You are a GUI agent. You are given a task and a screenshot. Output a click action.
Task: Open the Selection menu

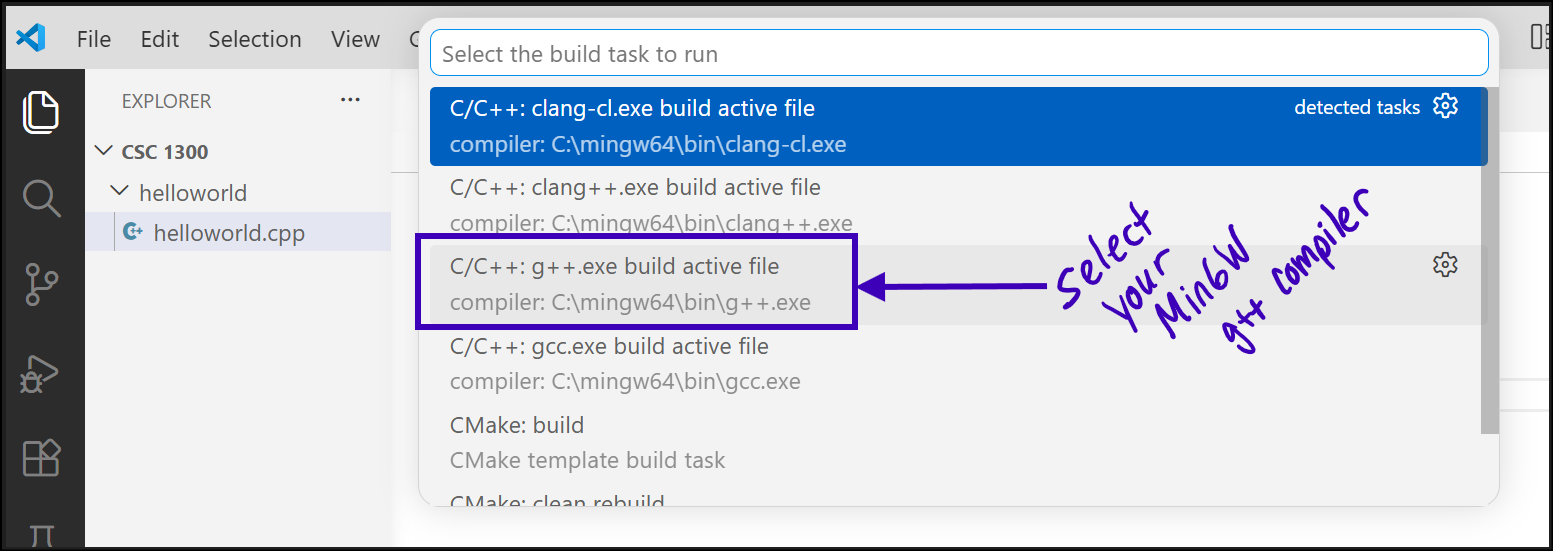(x=255, y=39)
